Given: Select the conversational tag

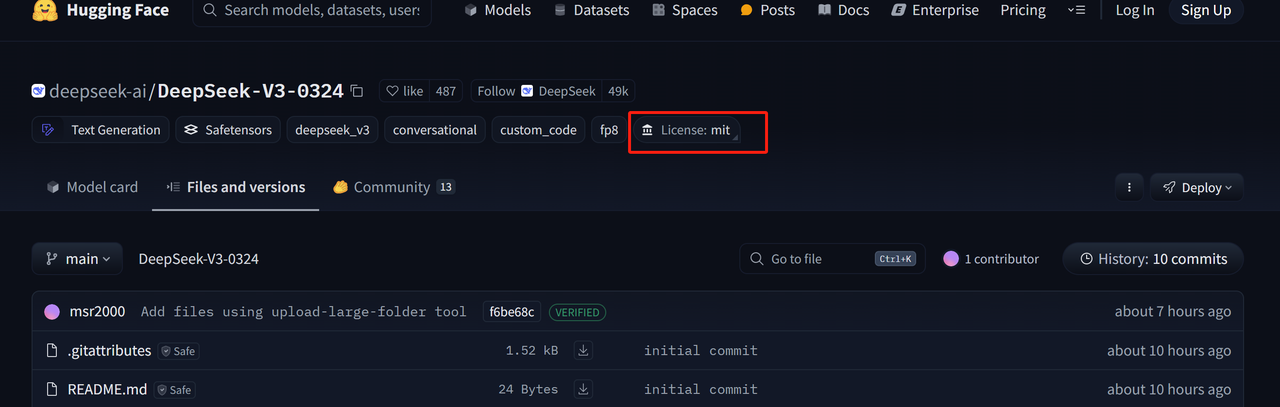Looking at the screenshot, I should pyautogui.click(x=435, y=130).
